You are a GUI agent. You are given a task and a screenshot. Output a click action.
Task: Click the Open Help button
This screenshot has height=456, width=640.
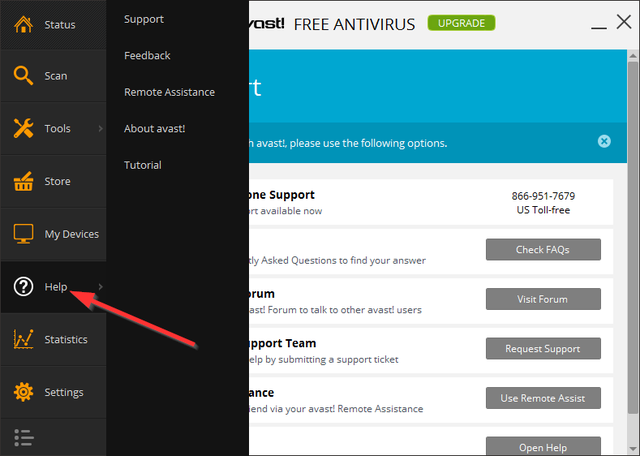point(543,446)
